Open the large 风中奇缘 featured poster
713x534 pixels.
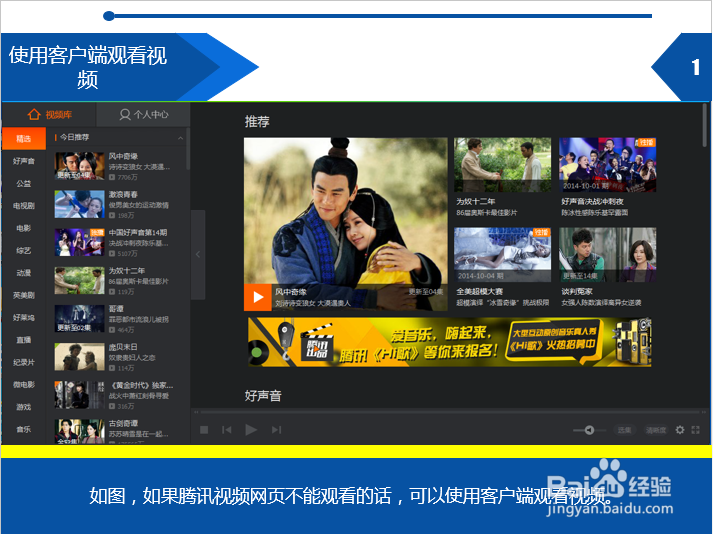pos(346,224)
